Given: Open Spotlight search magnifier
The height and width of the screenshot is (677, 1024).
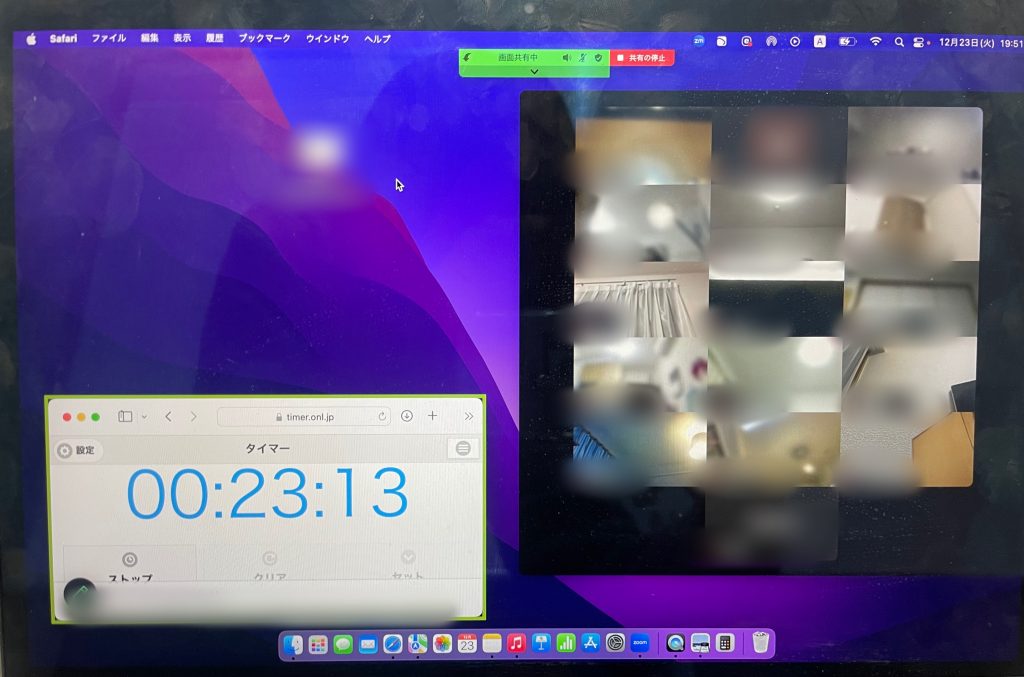Looking at the screenshot, I should [x=899, y=42].
